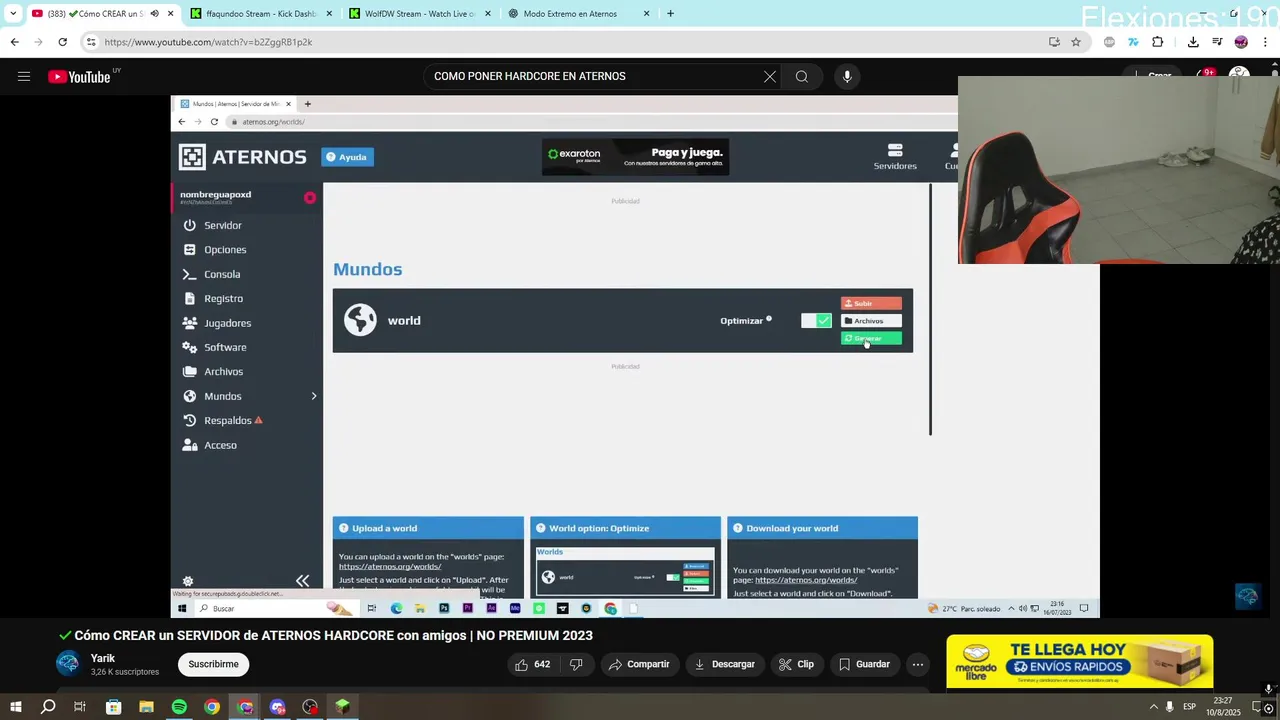Click Servidor power icon in Aternos sidebar
Screen dimensions: 1280x720
[x=189, y=225]
